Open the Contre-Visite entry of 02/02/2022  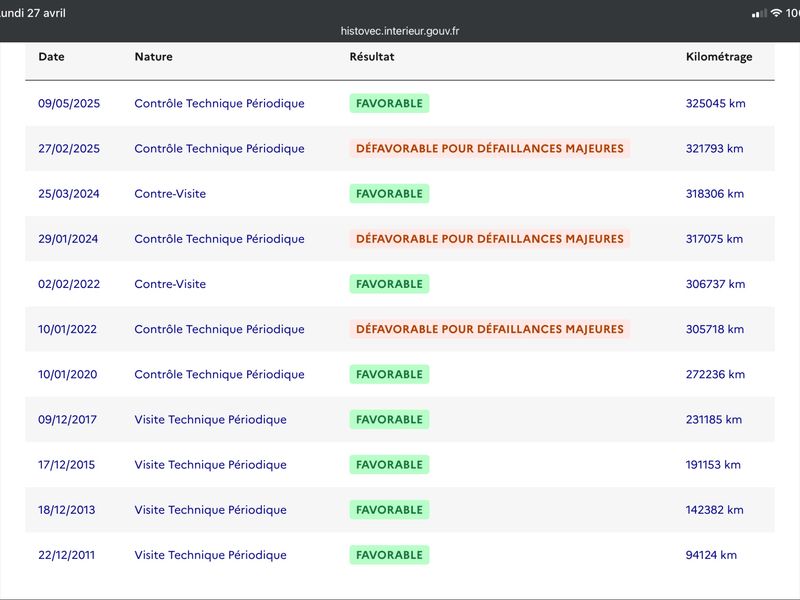(x=170, y=284)
